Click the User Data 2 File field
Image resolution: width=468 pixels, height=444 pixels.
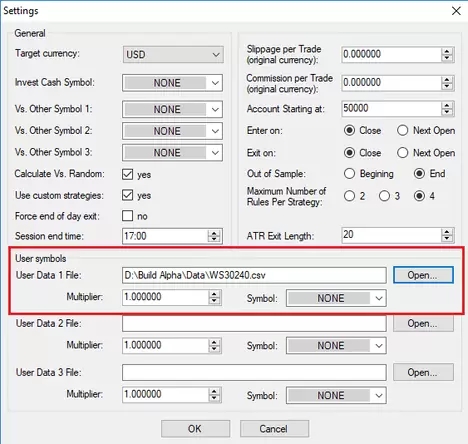[x=254, y=323]
